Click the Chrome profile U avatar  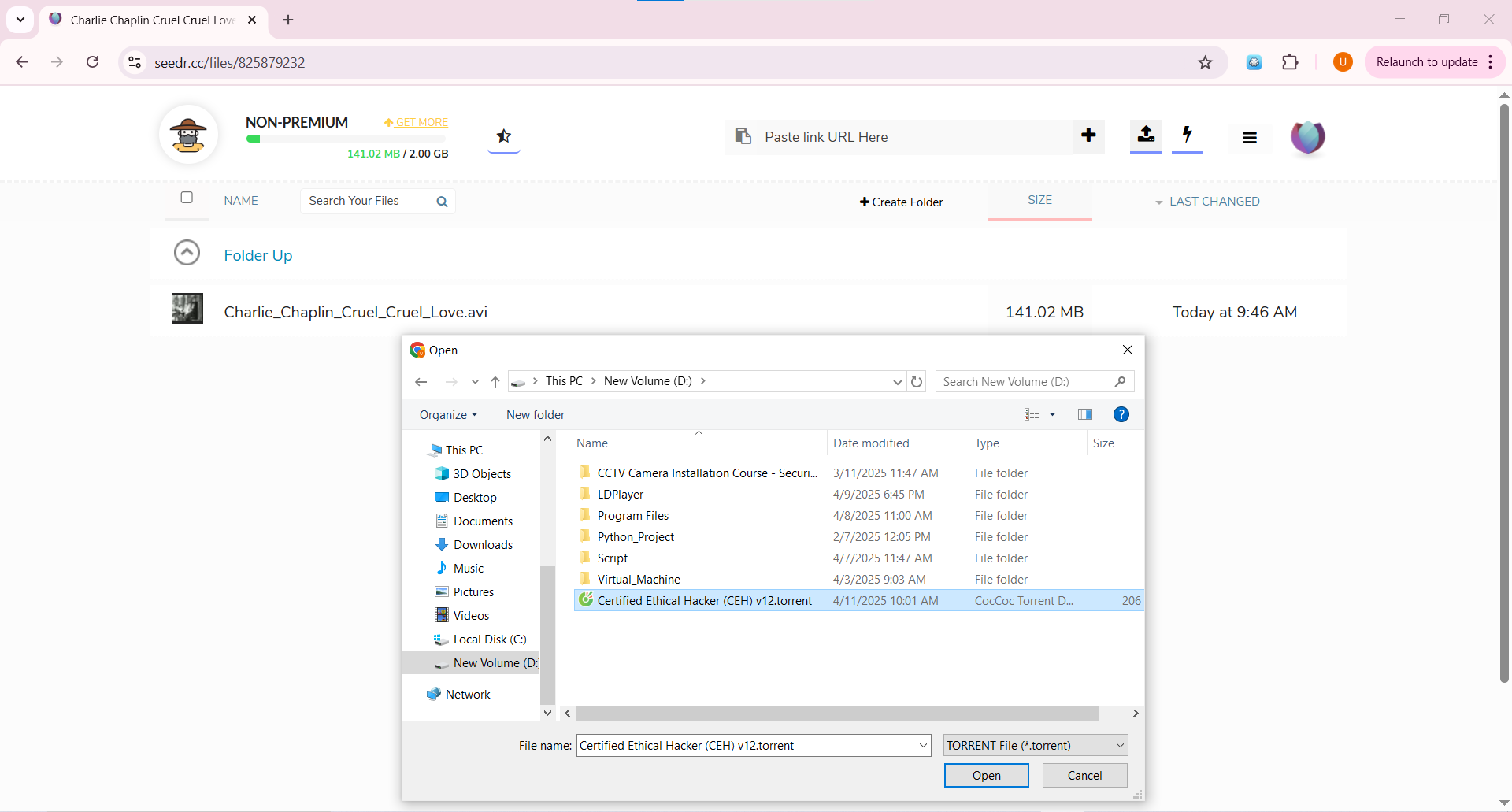(x=1343, y=62)
